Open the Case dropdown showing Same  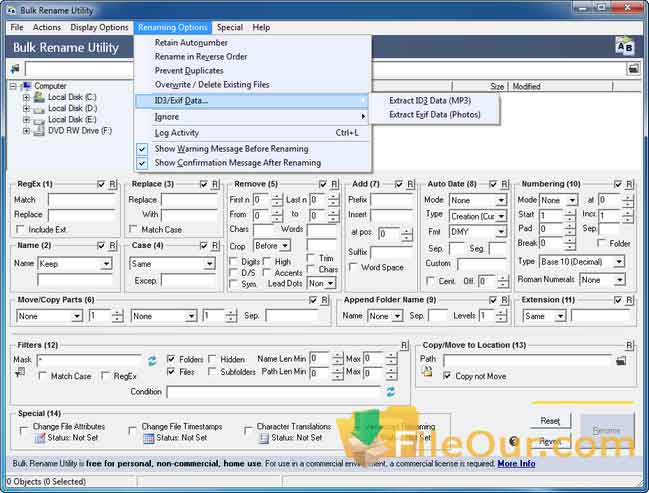[x=172, y=264]
